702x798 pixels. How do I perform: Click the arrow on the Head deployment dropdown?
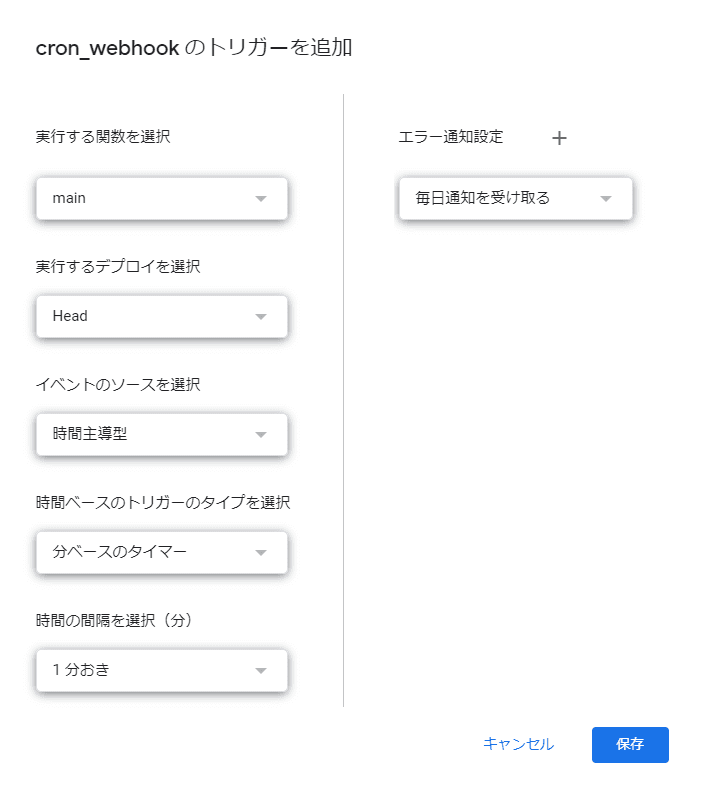pos(261,316)
